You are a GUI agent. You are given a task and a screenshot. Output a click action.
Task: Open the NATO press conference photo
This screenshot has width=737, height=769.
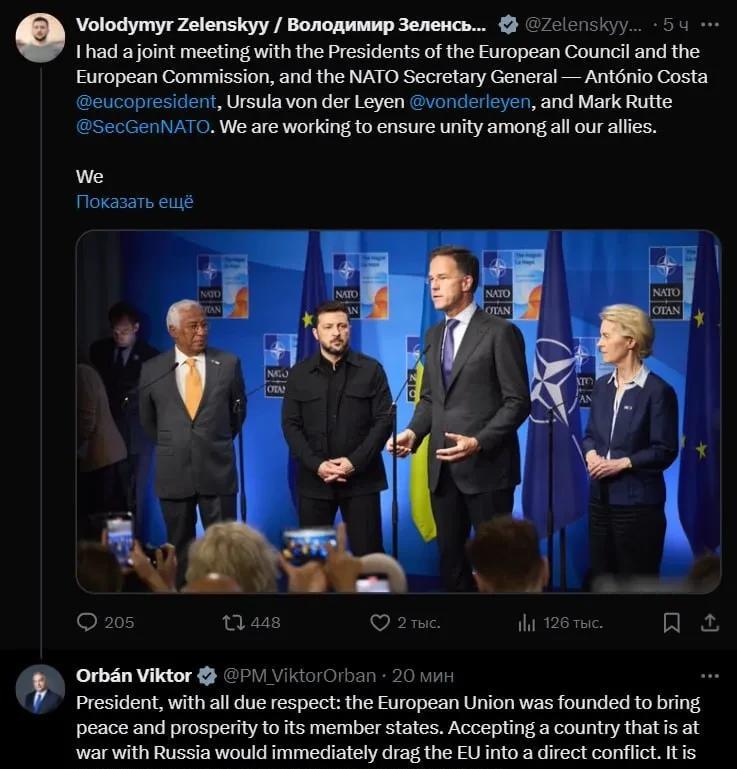(398, 411)
